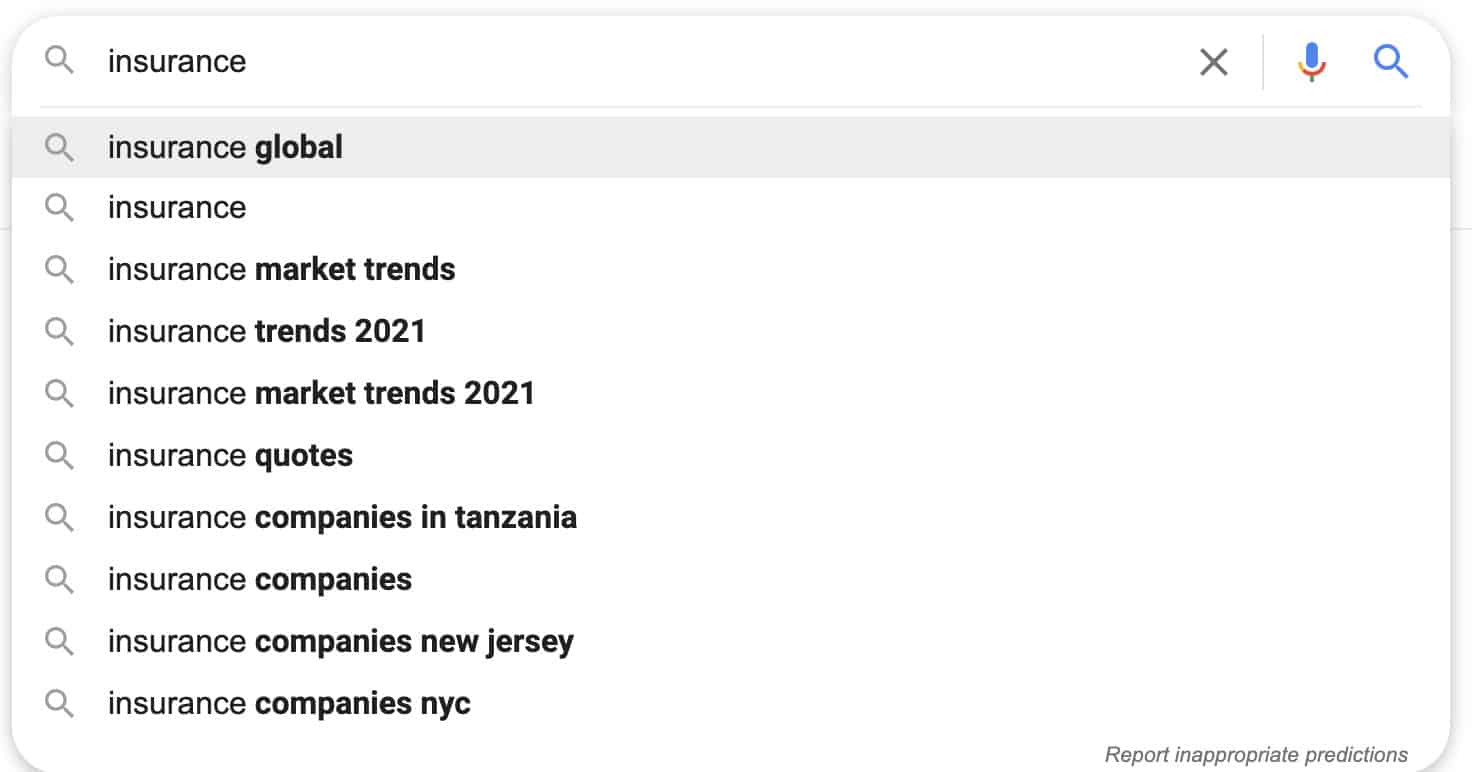Click the blue search magnifier icon
Viewport: 1472px width, 772px height.
click(x=1391, y=61)
